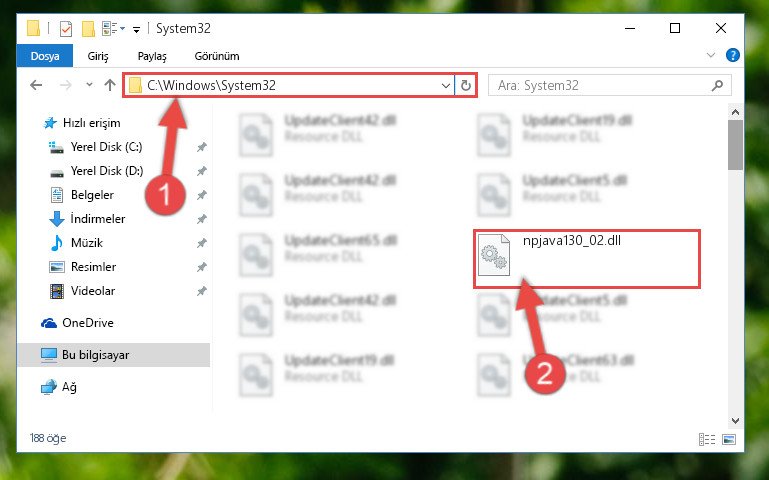
Task: Switch to large icons view layout
Action: point(729,439)
